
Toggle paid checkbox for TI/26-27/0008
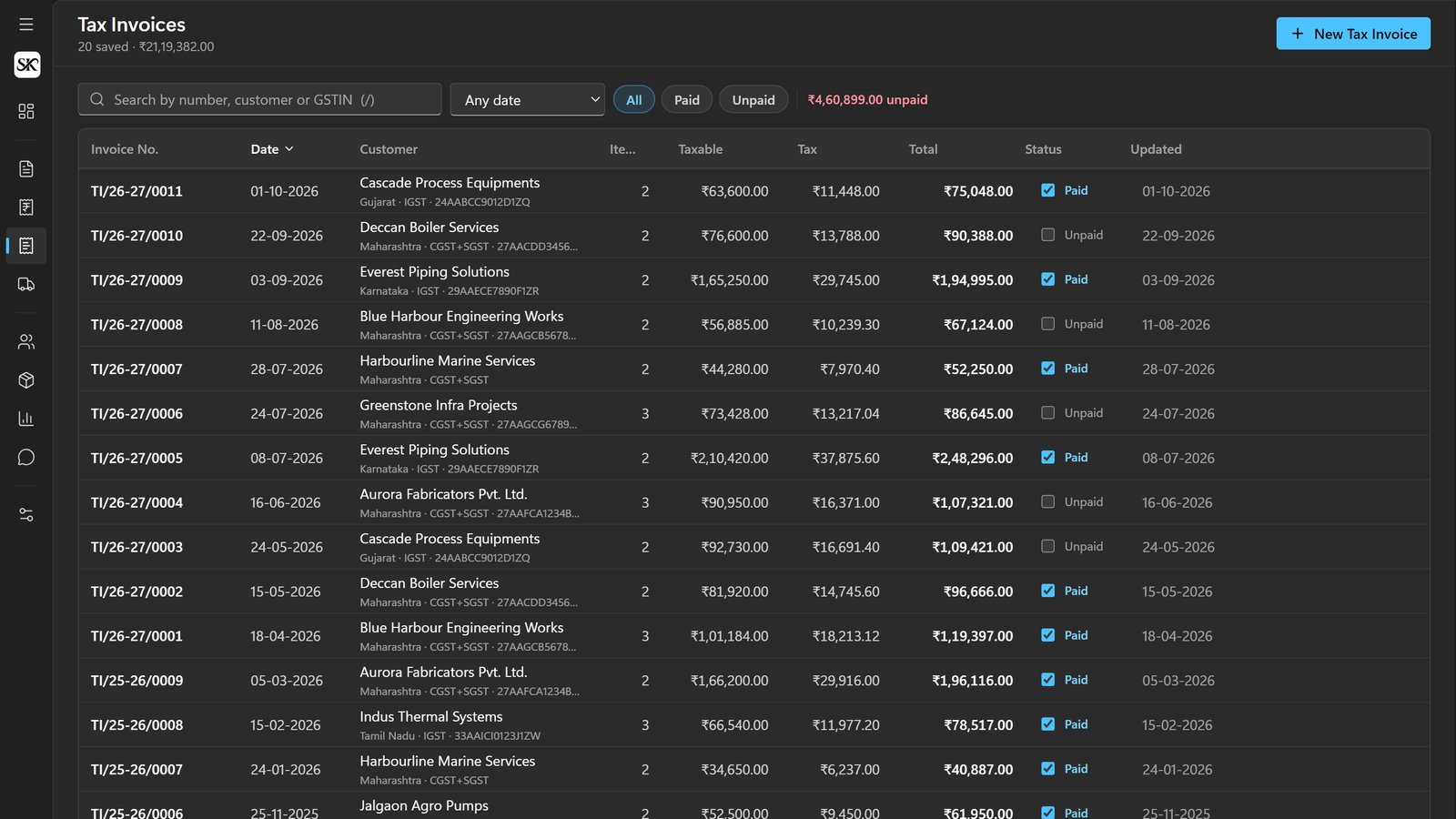pyautogui.click(x=1048, y=324)
